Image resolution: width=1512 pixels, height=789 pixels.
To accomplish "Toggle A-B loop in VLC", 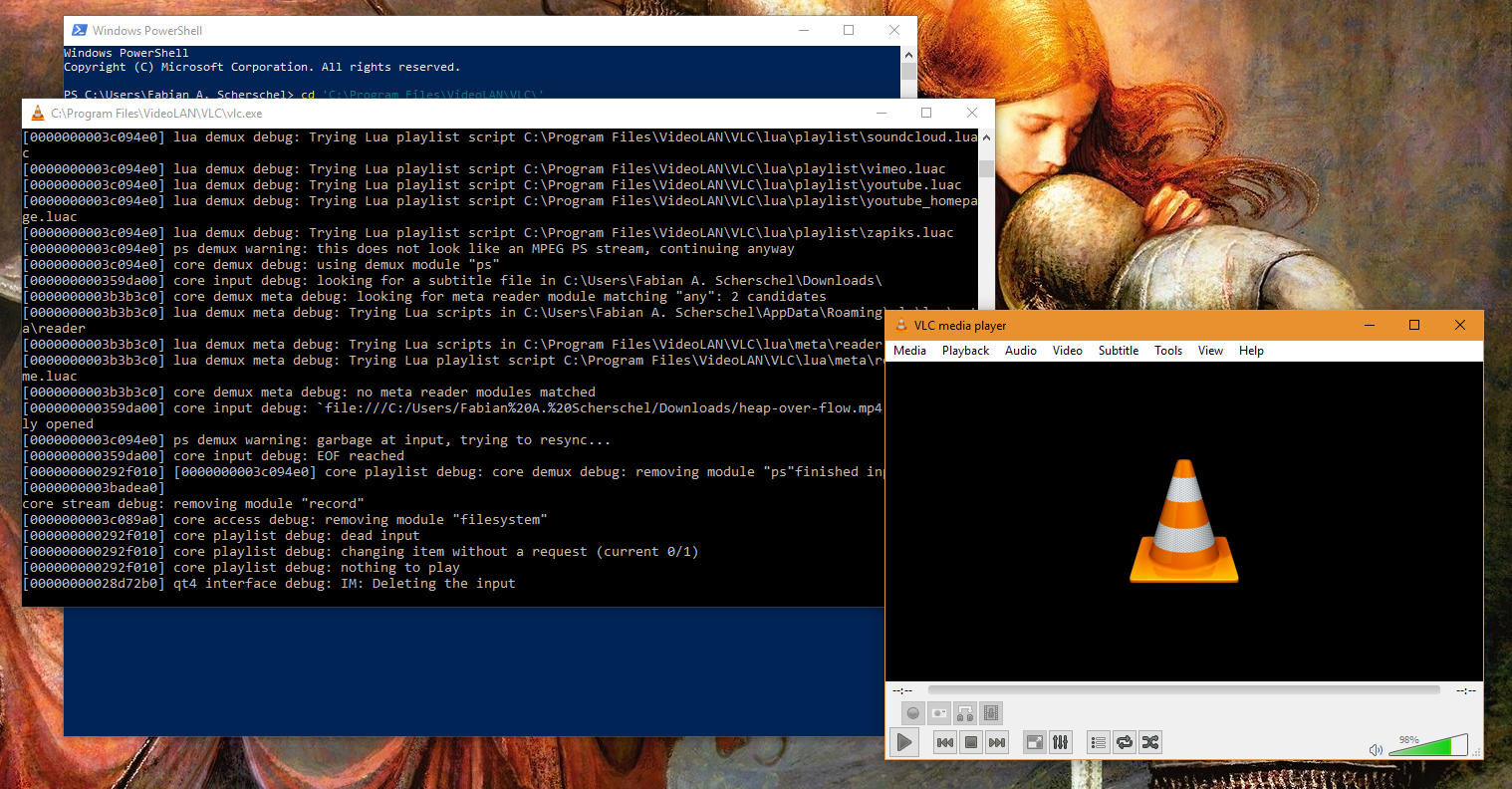I will click(965, 713).
